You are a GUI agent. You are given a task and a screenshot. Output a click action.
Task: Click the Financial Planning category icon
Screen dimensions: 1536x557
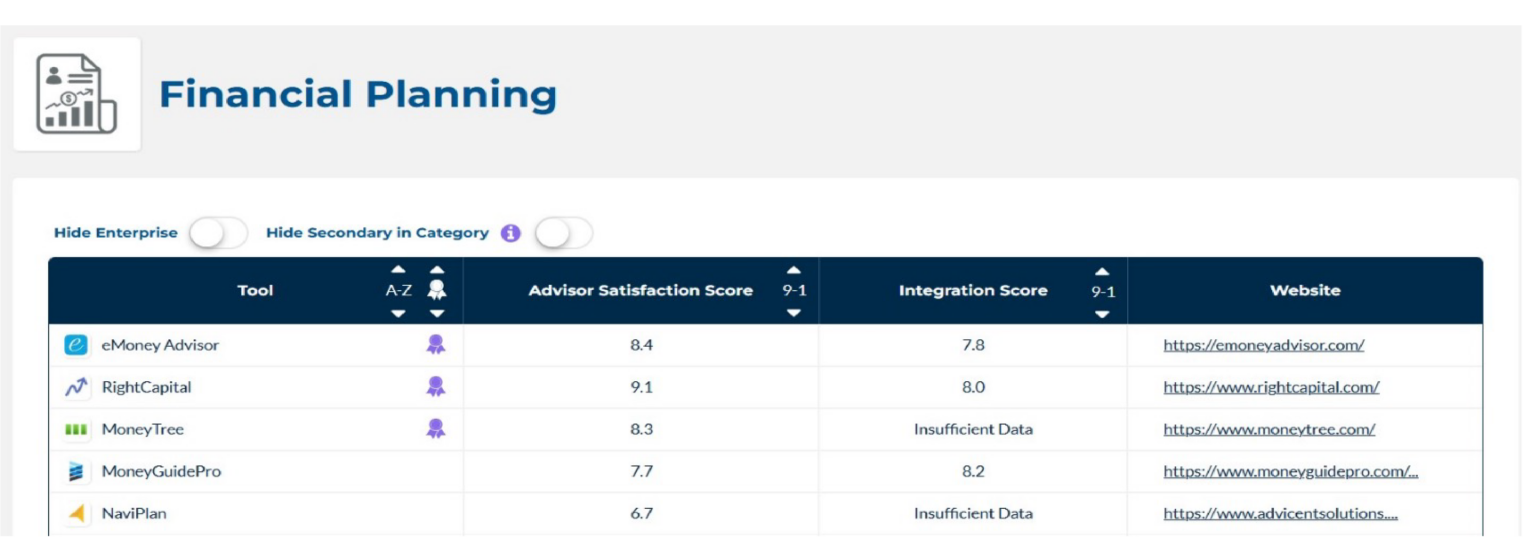pos(76,94)
